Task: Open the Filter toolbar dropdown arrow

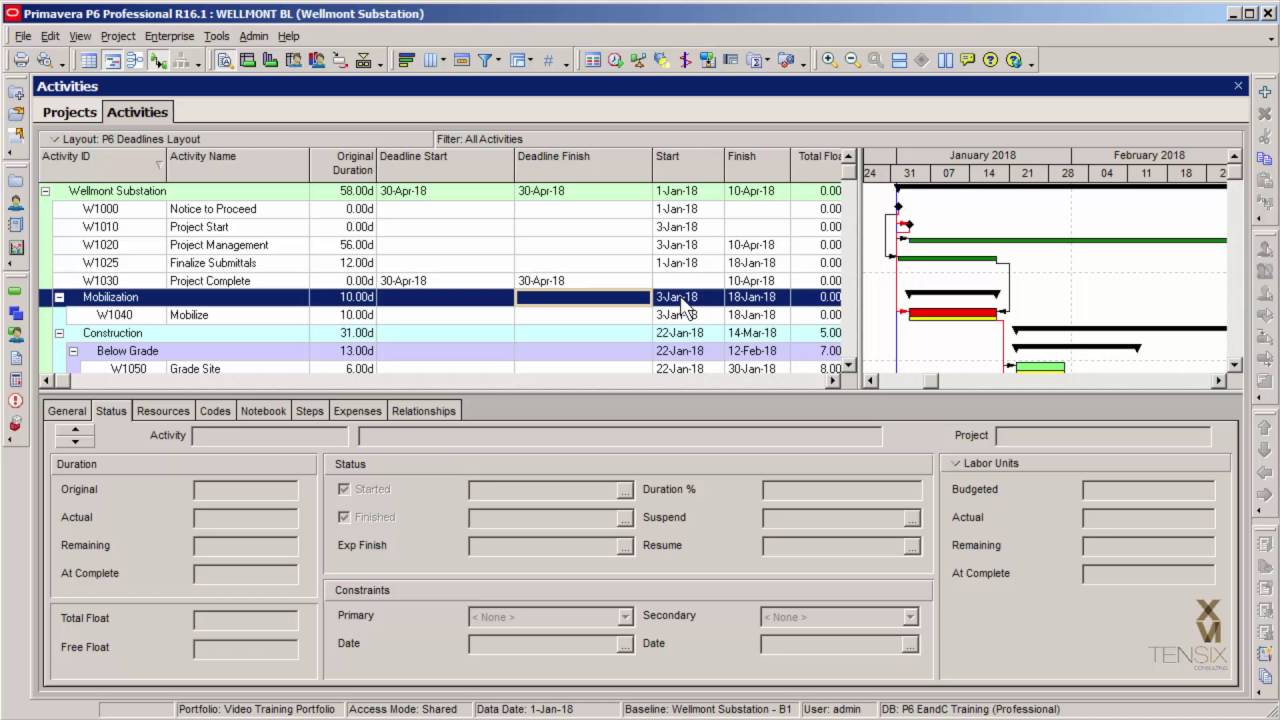Action: (x=499, y=62)
